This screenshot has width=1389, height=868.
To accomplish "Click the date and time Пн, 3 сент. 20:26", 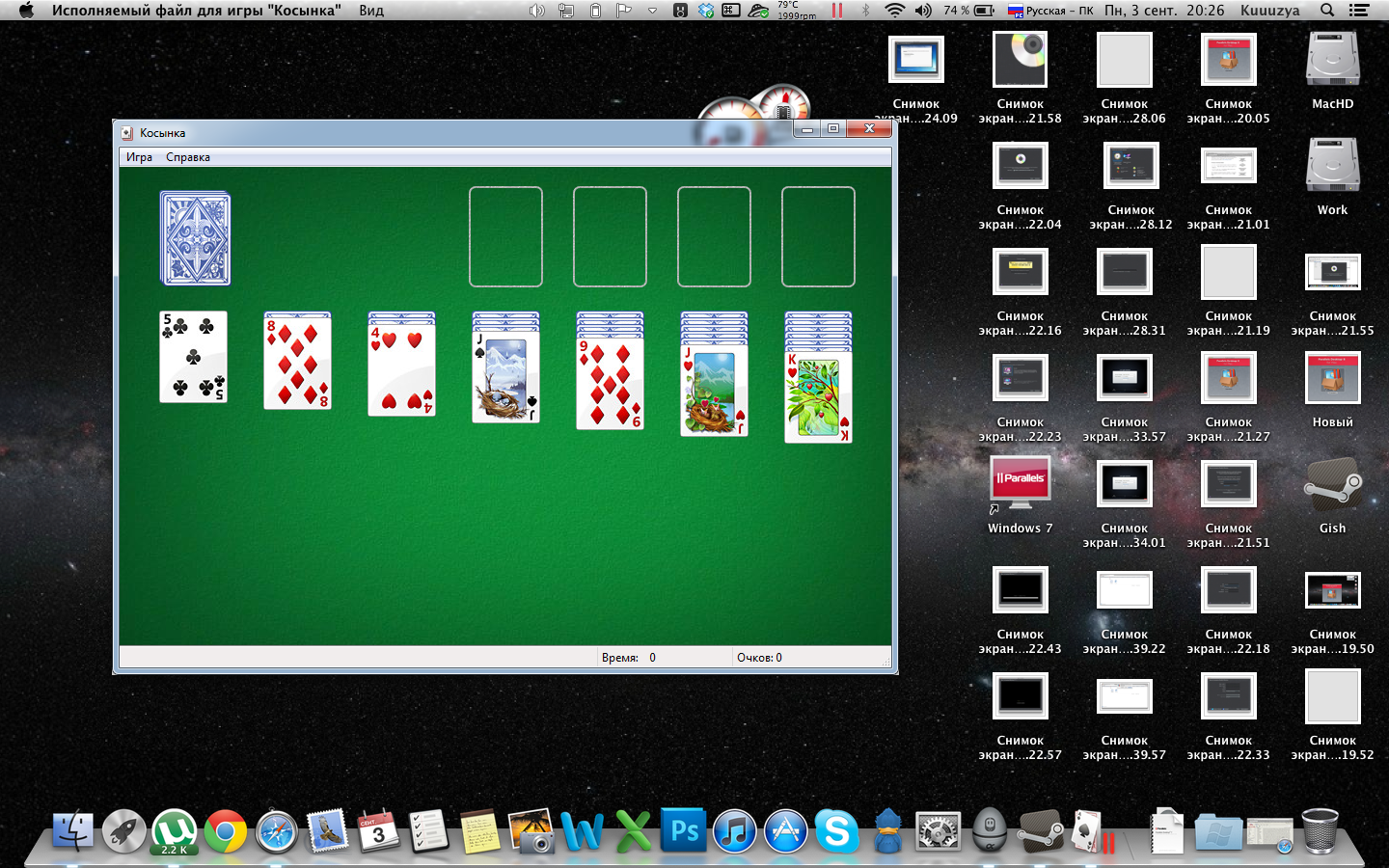I will tap(1164, 11).
